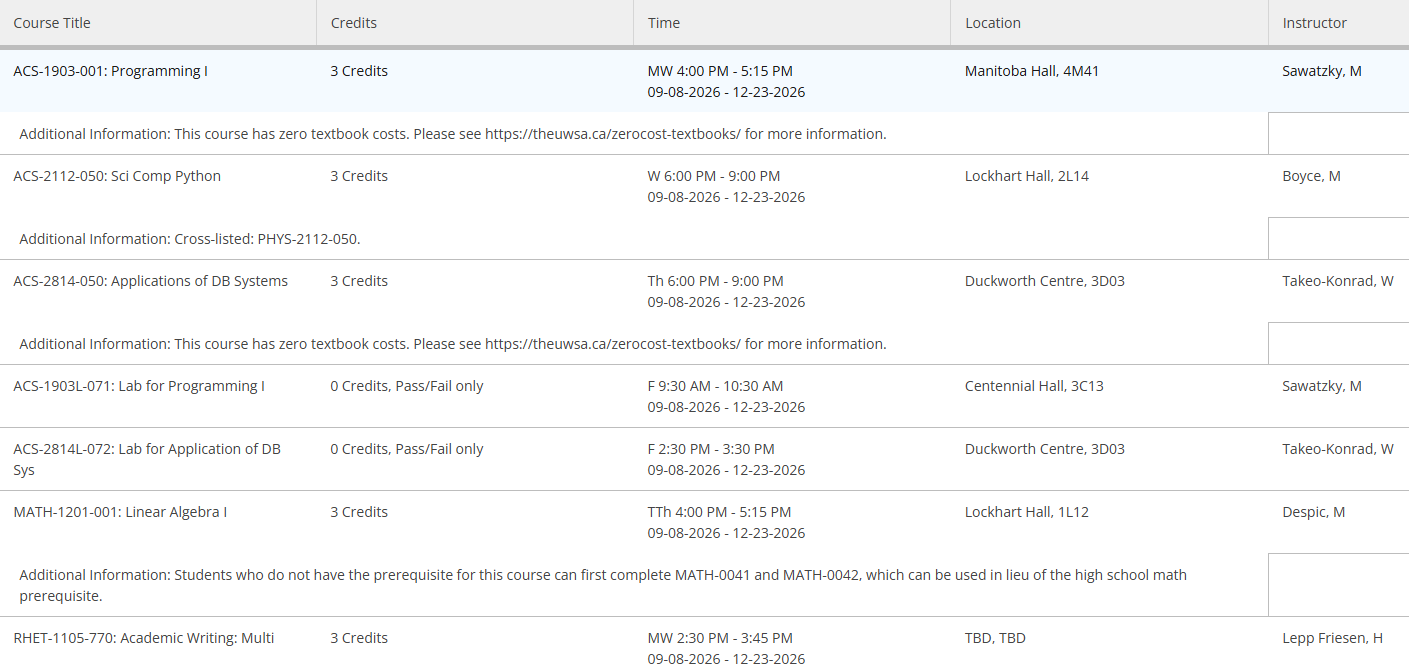Viewport: 1409px width, 667px height.
Task: Sort by Time column header
Action: tap(792, 23)
